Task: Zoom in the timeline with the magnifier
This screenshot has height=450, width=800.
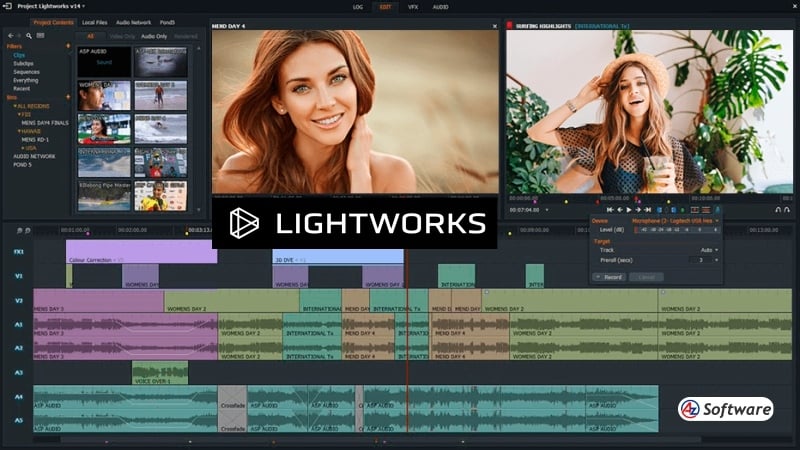Action: point(28,231)
